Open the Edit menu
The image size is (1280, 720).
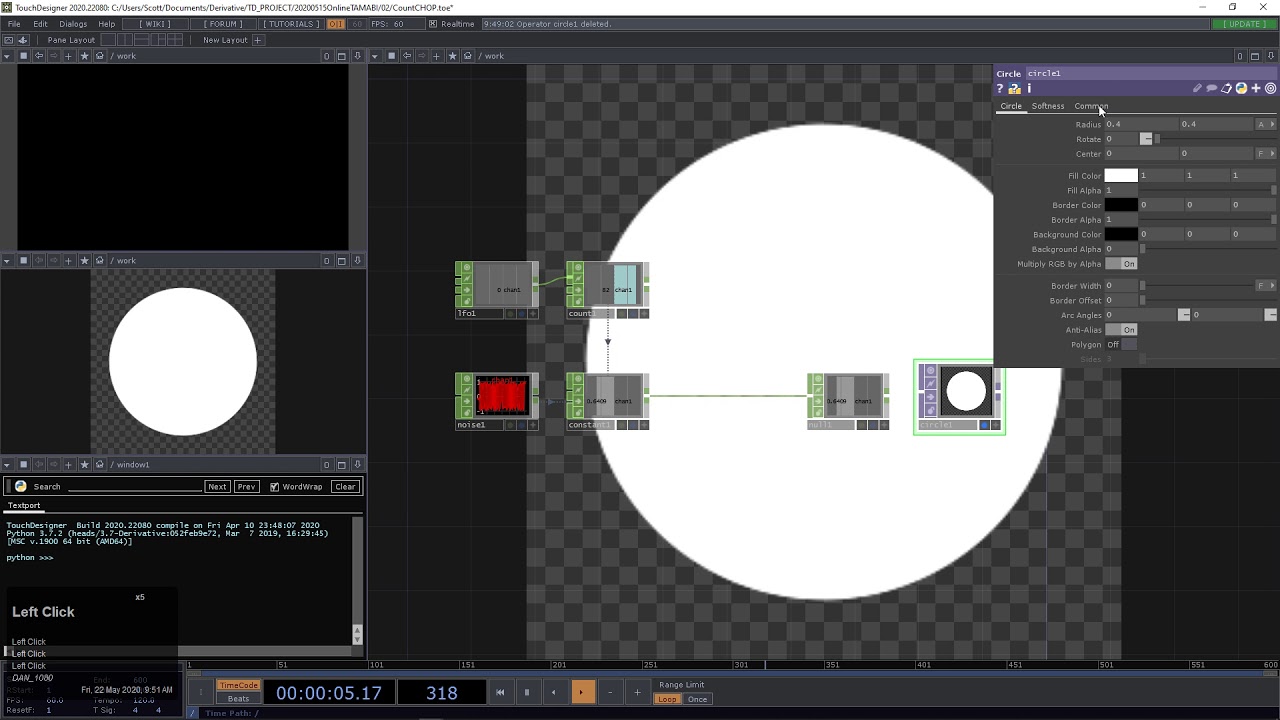coord(40,24)
